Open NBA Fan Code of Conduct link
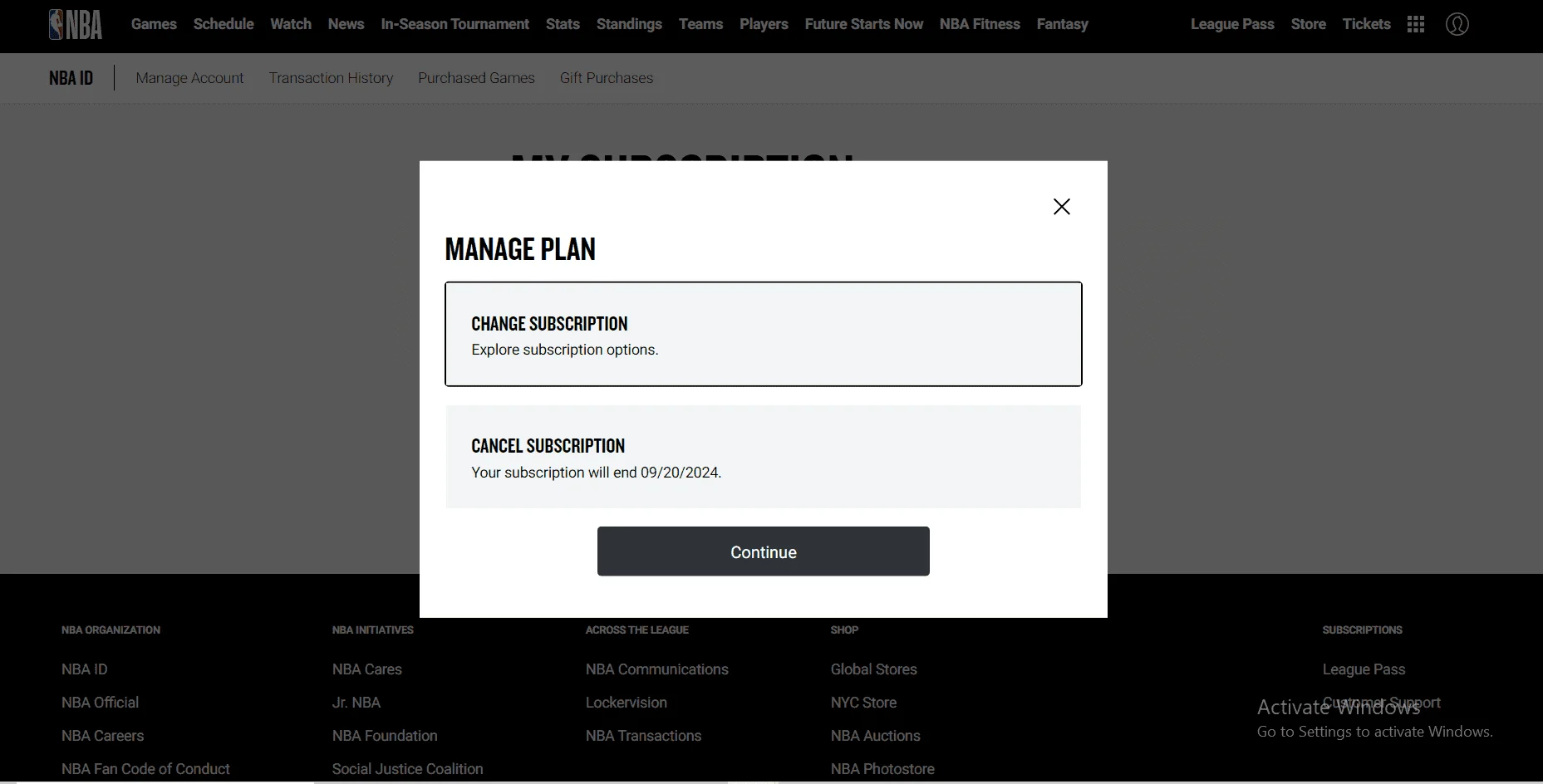Viewport: 1543px width, 784px height. tap(145, 769)
